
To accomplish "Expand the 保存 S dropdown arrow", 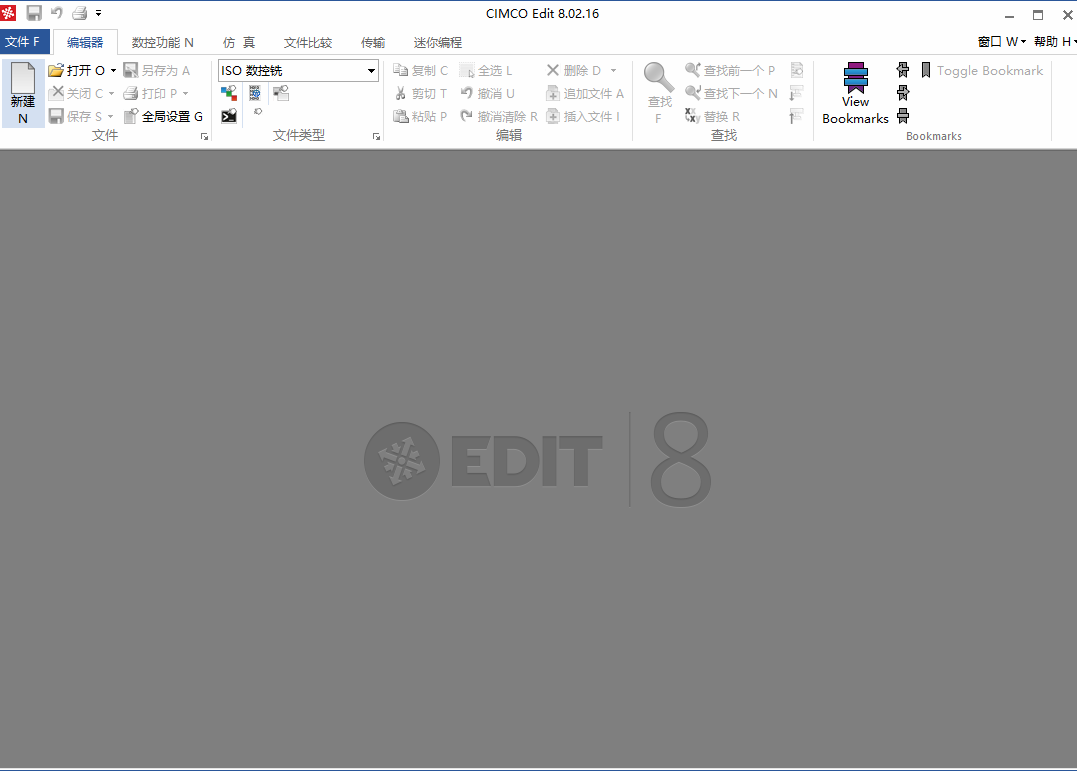I will click(111, 116).
